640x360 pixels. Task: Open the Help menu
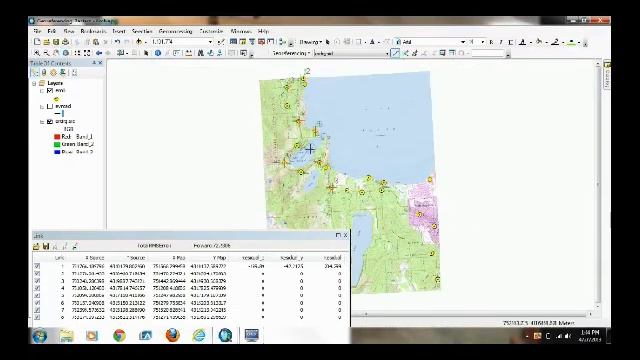point(263,31)
